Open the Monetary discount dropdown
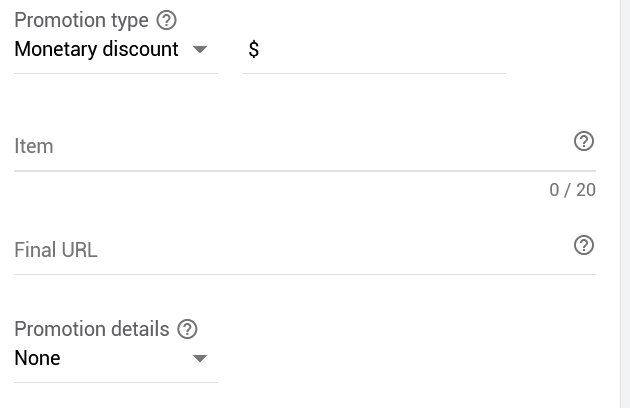Viewport: 630px width, 408px height. [116, 49]
